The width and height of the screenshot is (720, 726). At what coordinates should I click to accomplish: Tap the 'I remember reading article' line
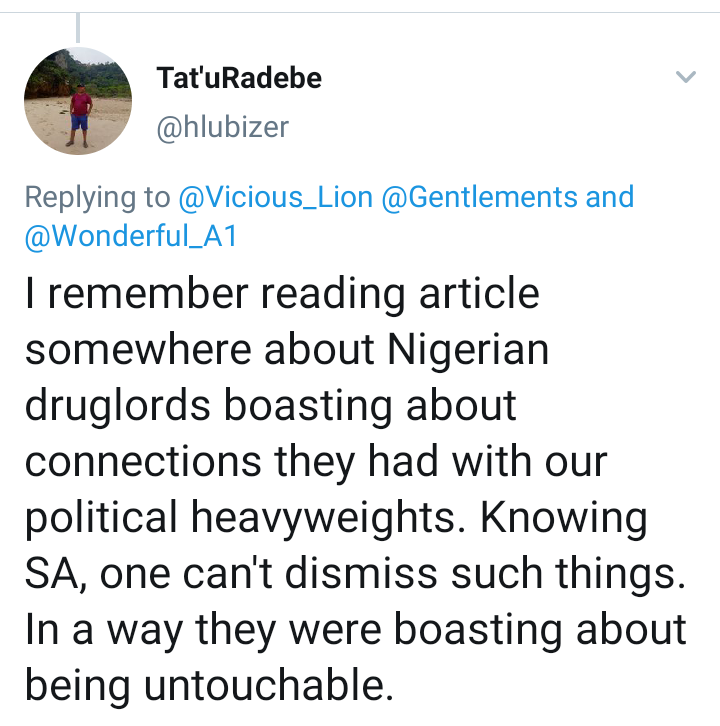coord(282,294)
